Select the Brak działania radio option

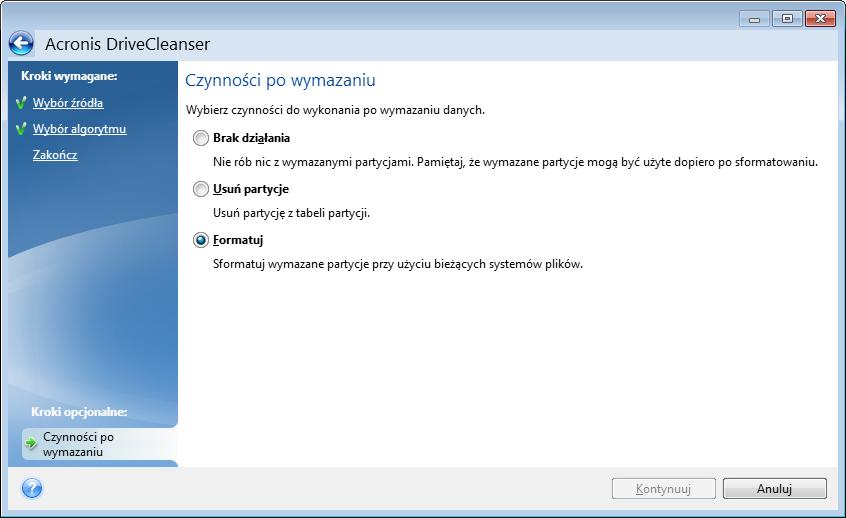201,138
